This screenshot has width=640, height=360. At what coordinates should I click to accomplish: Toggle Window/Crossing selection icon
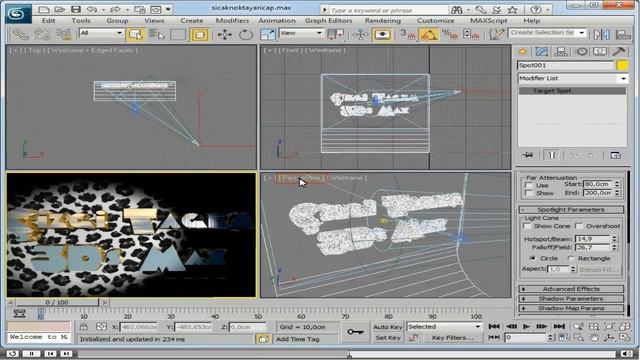click(199, 35)
